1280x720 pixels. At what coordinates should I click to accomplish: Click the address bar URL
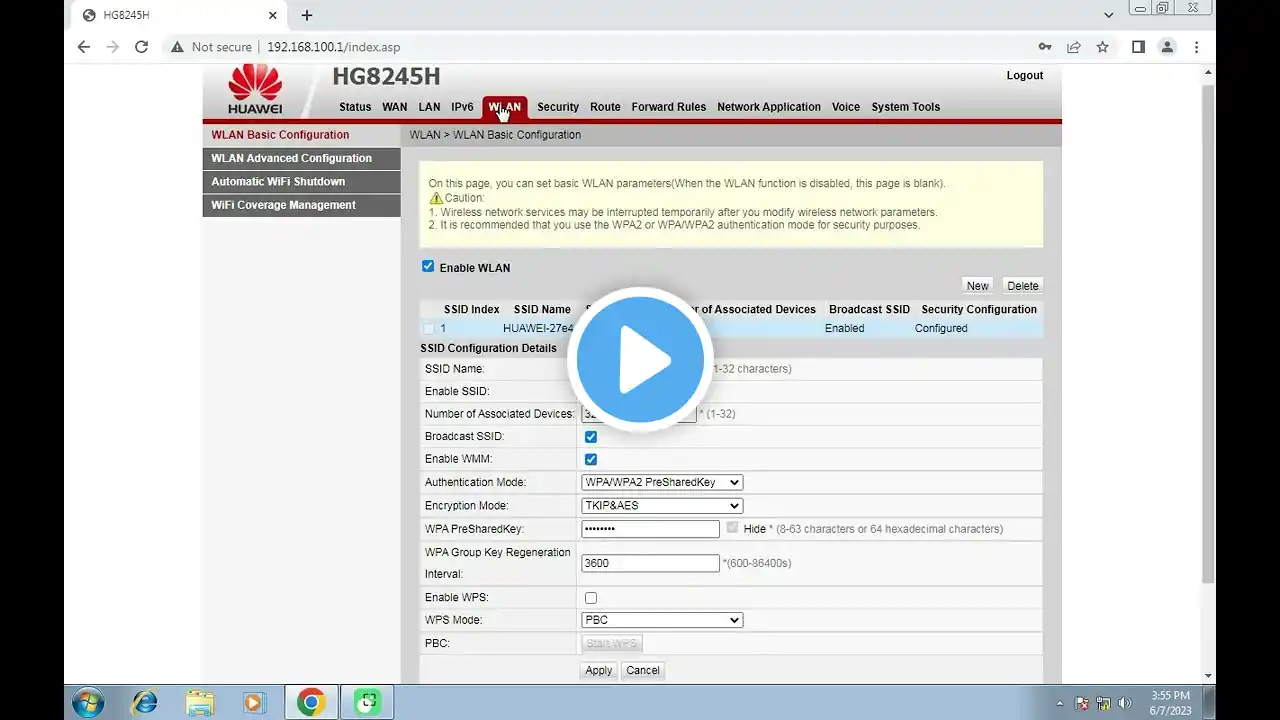tap(333, 47)
